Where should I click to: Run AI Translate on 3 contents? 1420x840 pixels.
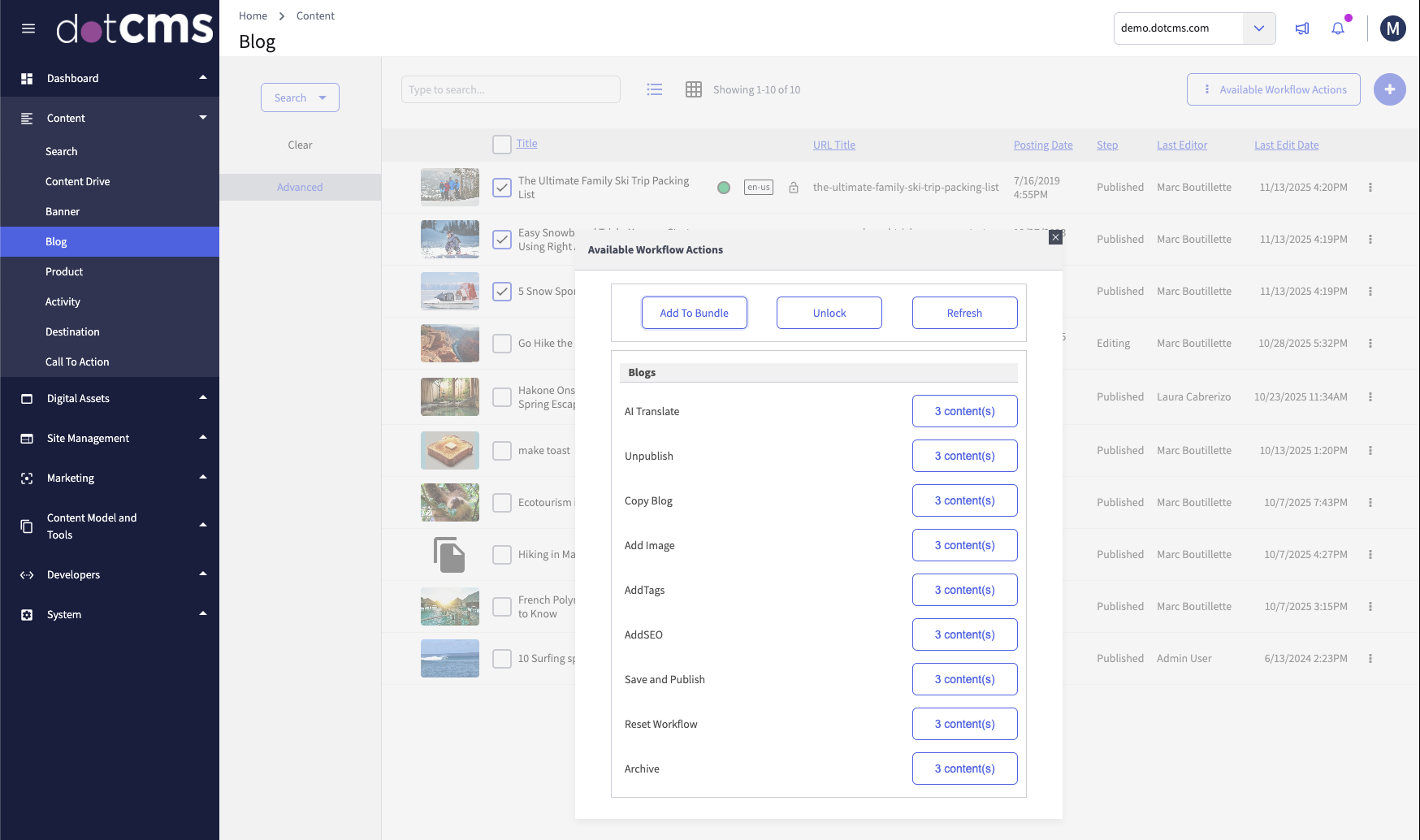coord(964,411)
